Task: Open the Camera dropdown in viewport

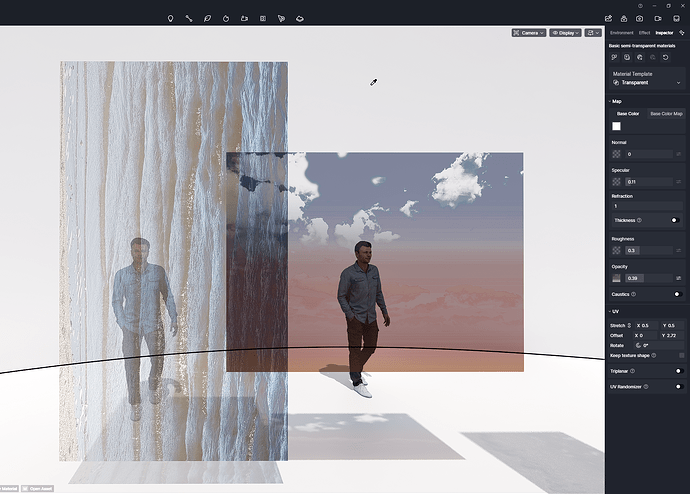Action: point(528,33)
